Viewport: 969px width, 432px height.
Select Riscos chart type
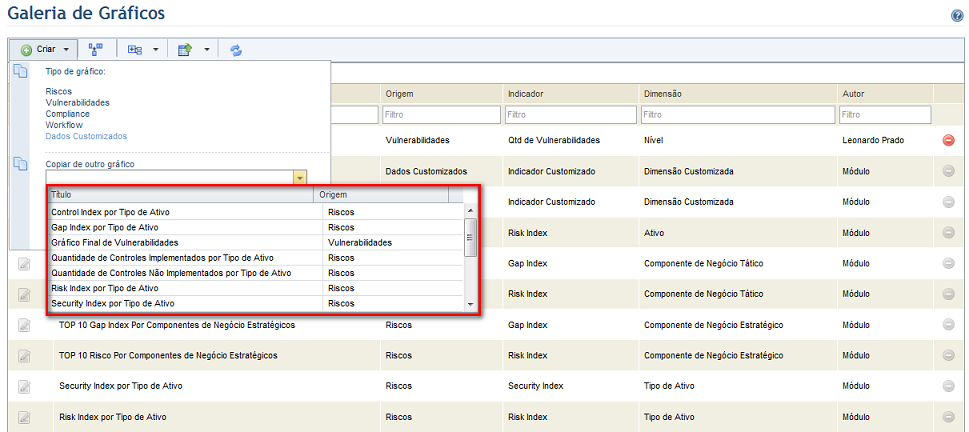point(59,91)
